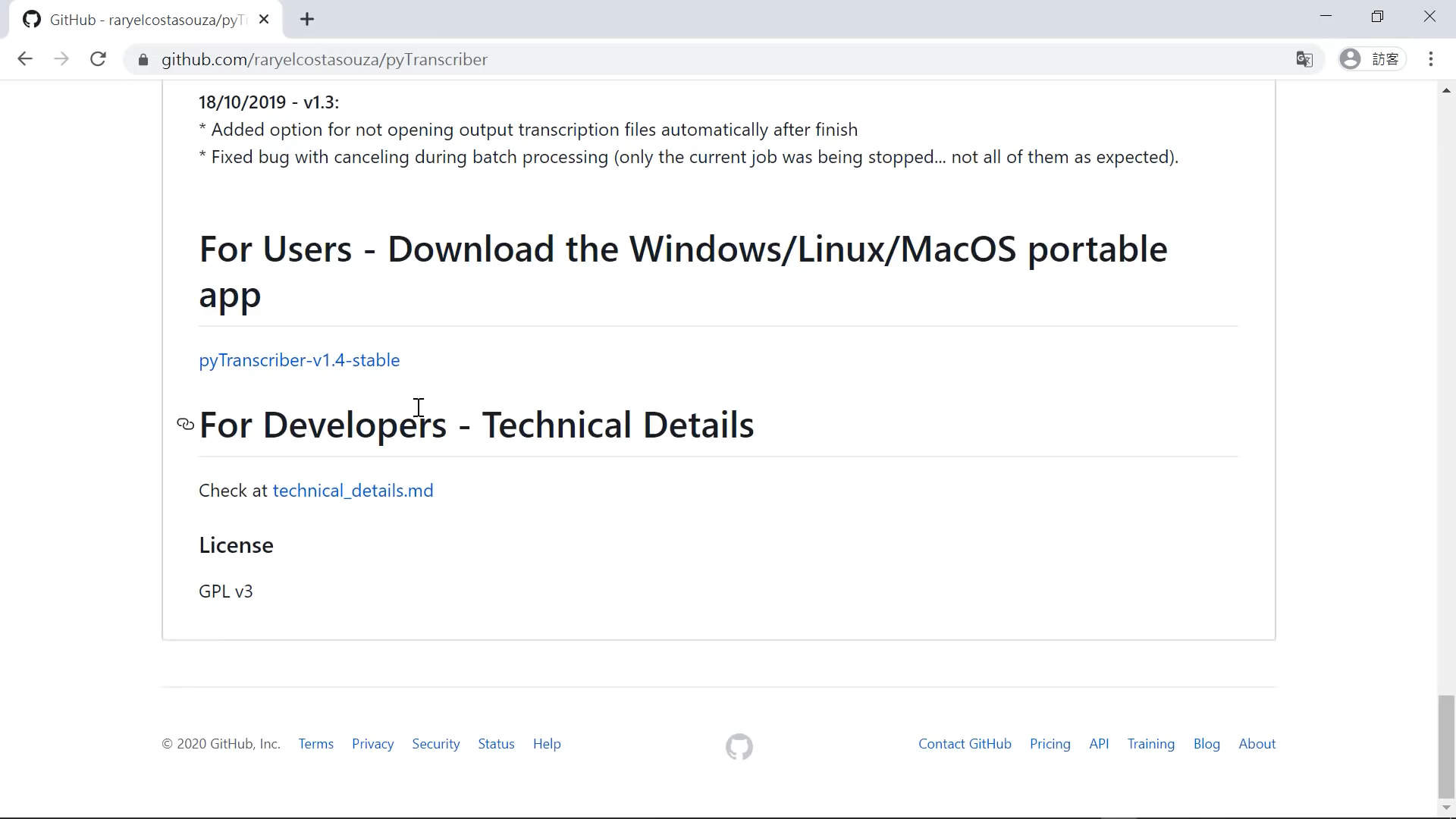Click the padlock site info icon
This screenshot has width=1456, height=819.
pos(143,59)
